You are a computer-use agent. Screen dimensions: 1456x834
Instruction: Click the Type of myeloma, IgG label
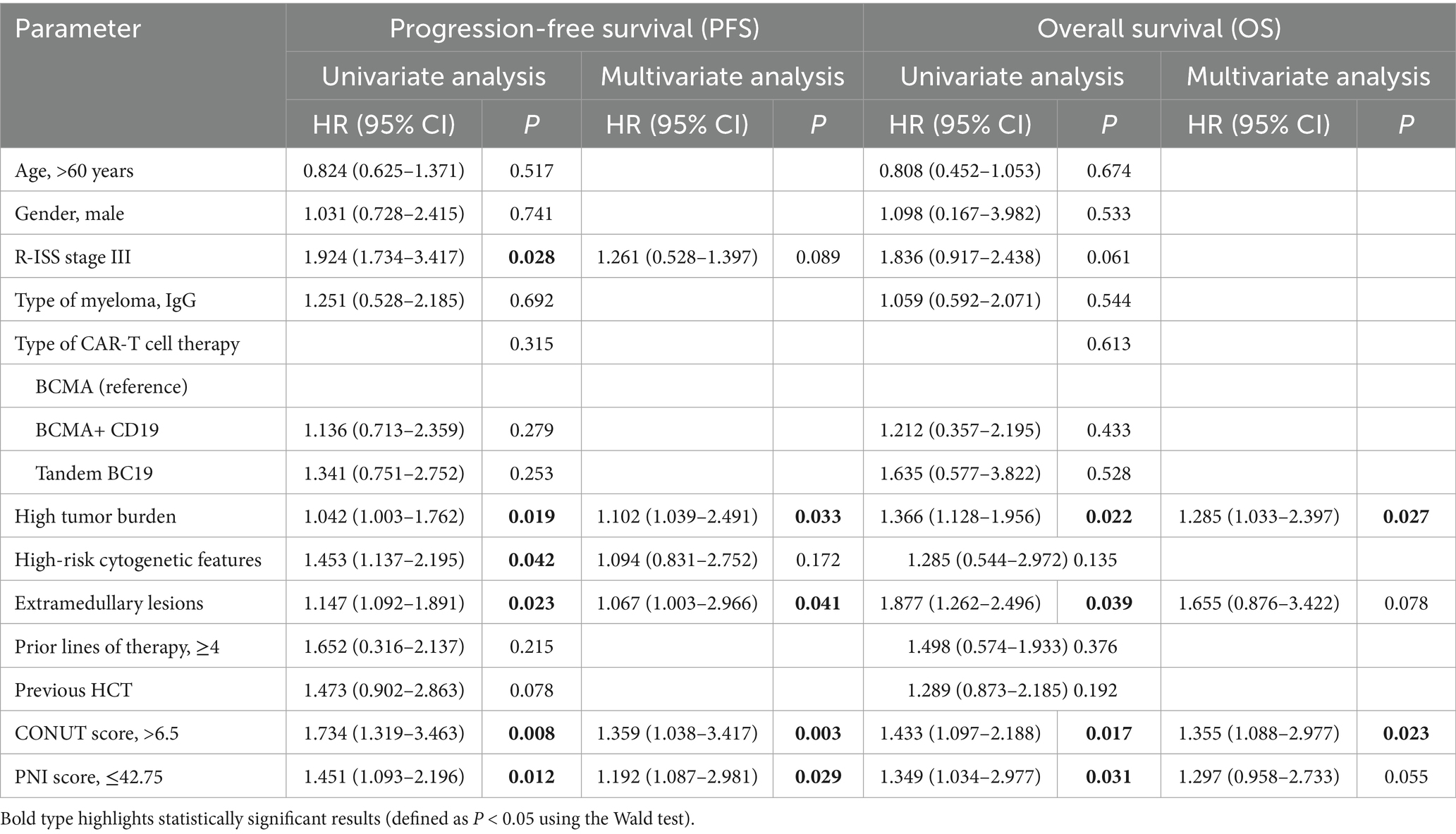tap(105, 300)
